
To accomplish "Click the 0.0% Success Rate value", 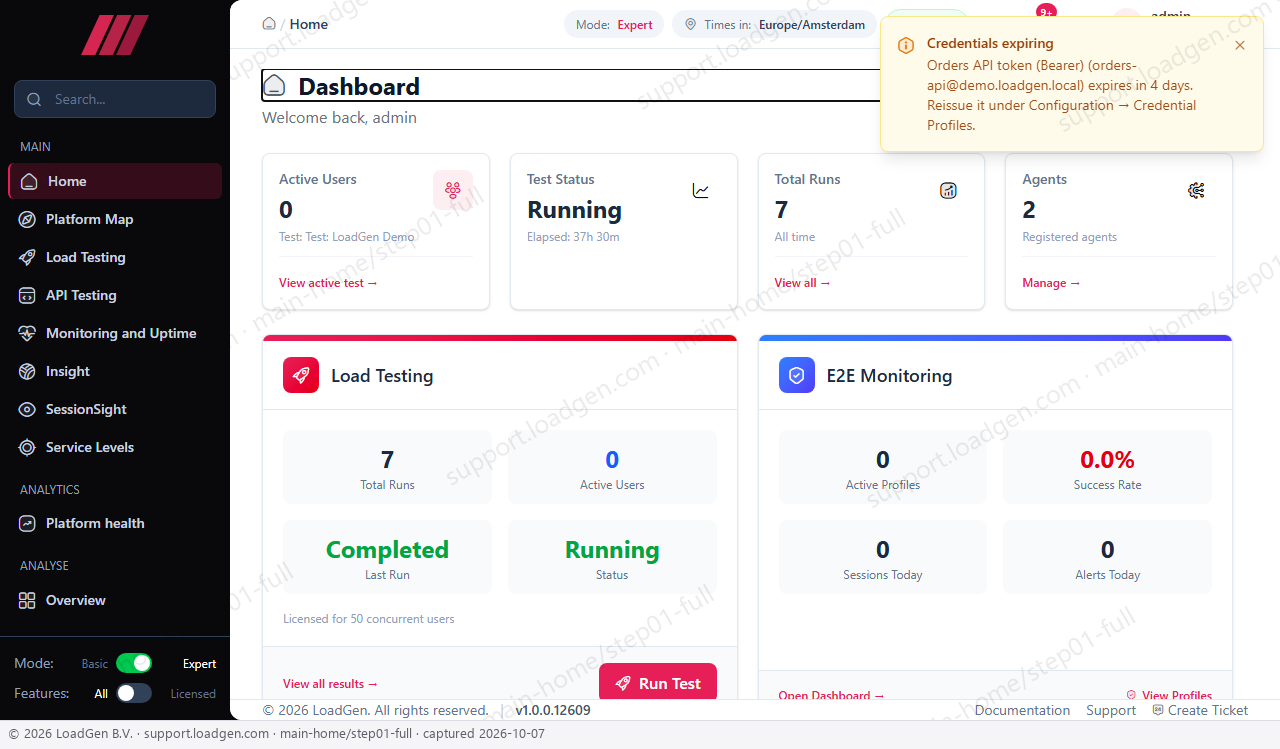I will tap(1107, 460).
